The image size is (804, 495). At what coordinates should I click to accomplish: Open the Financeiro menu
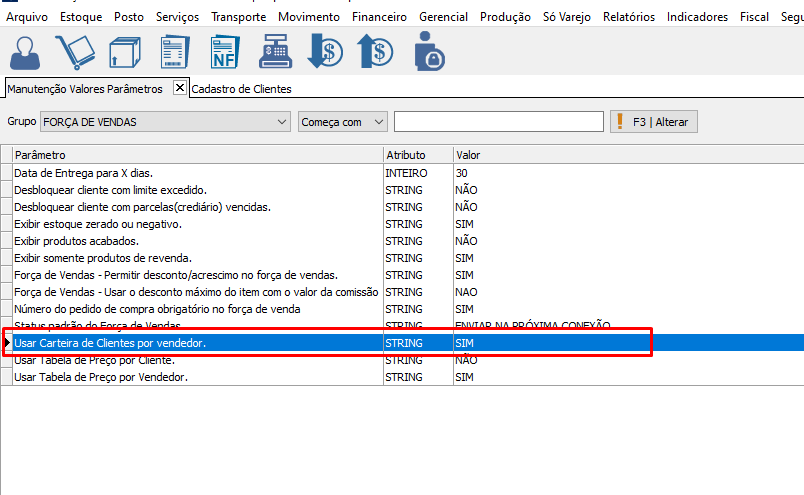click(x=379, y=17)
